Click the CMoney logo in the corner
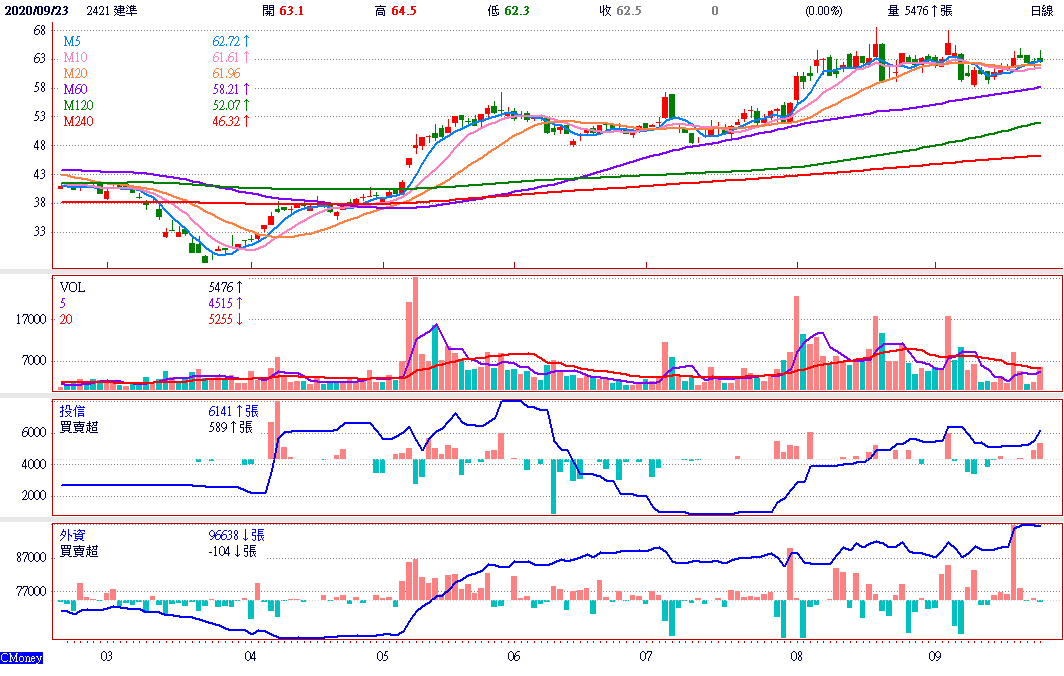This screenshot has width=1064, height=676. click(20, 657)
